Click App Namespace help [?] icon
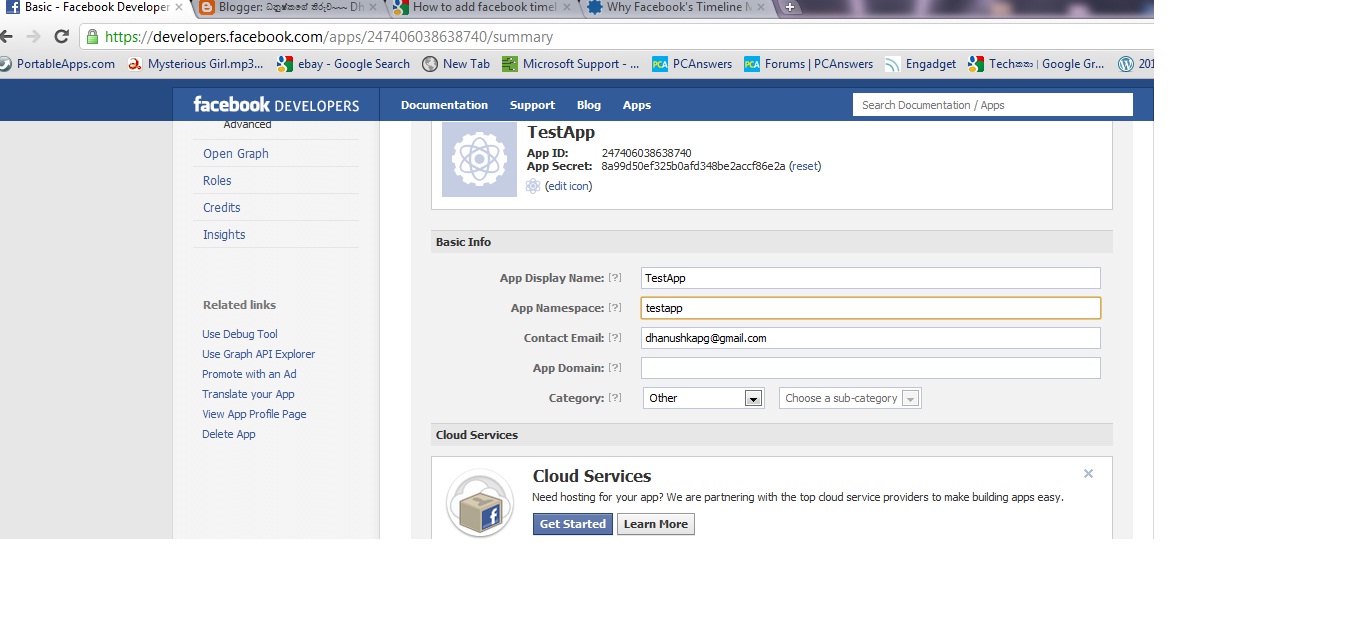The width and height of the screenshot is (1360, 624). point(615,308)
